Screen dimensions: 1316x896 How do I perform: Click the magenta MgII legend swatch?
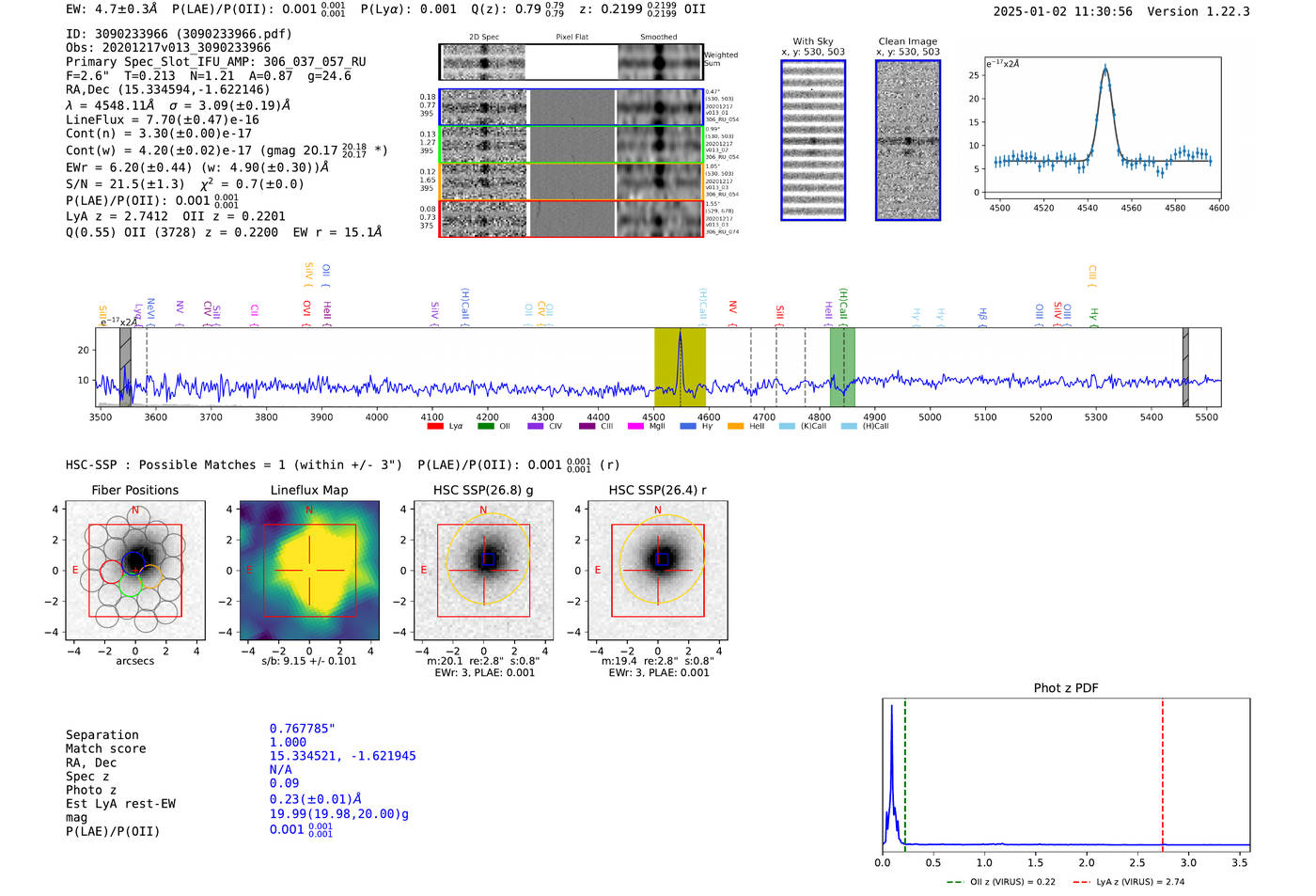[635, 427]
